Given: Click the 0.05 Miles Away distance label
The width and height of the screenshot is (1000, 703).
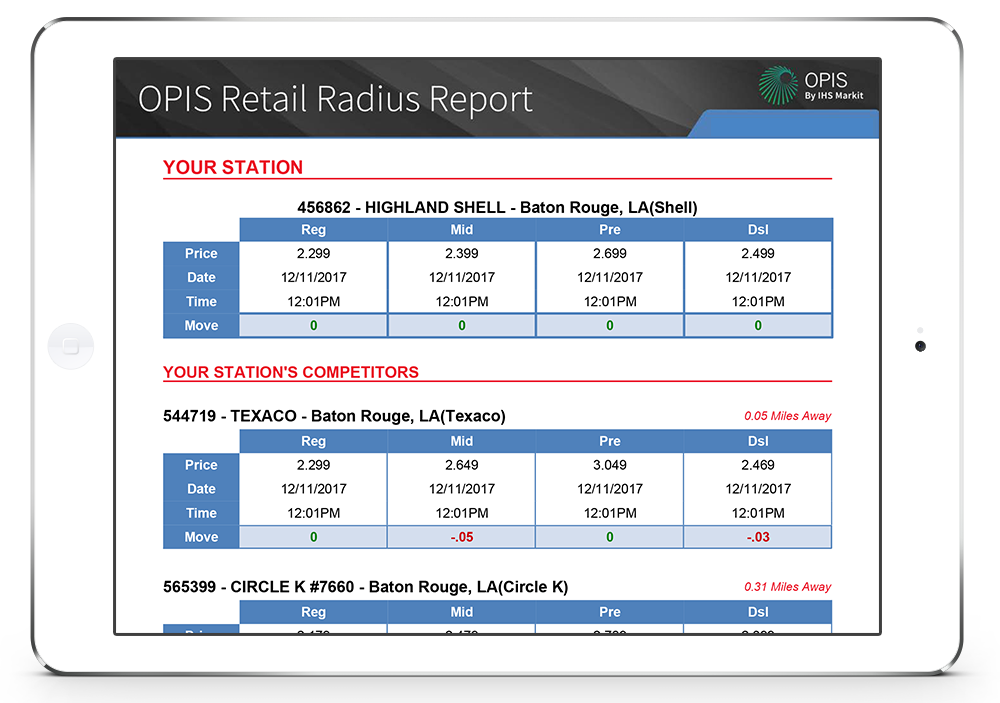Looking at the screenshot, I should point(787,416).
